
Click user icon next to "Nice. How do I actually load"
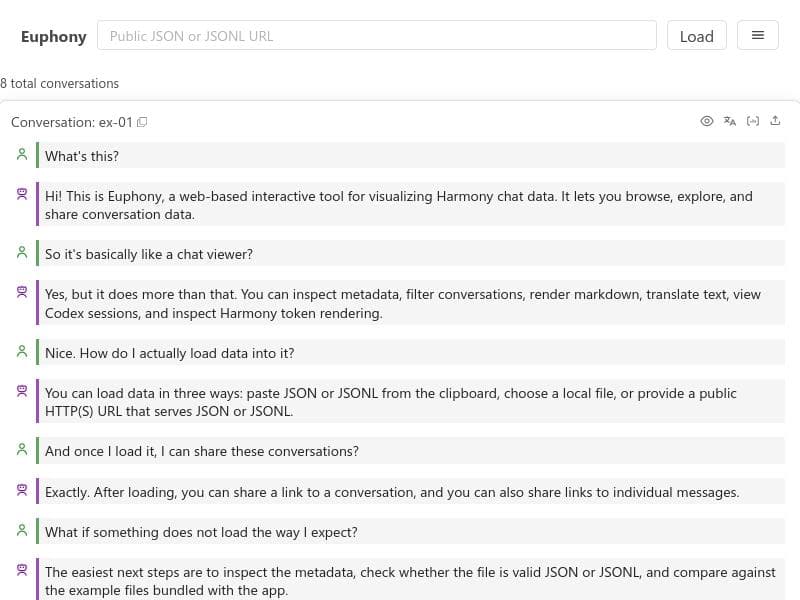click(22, 352)
